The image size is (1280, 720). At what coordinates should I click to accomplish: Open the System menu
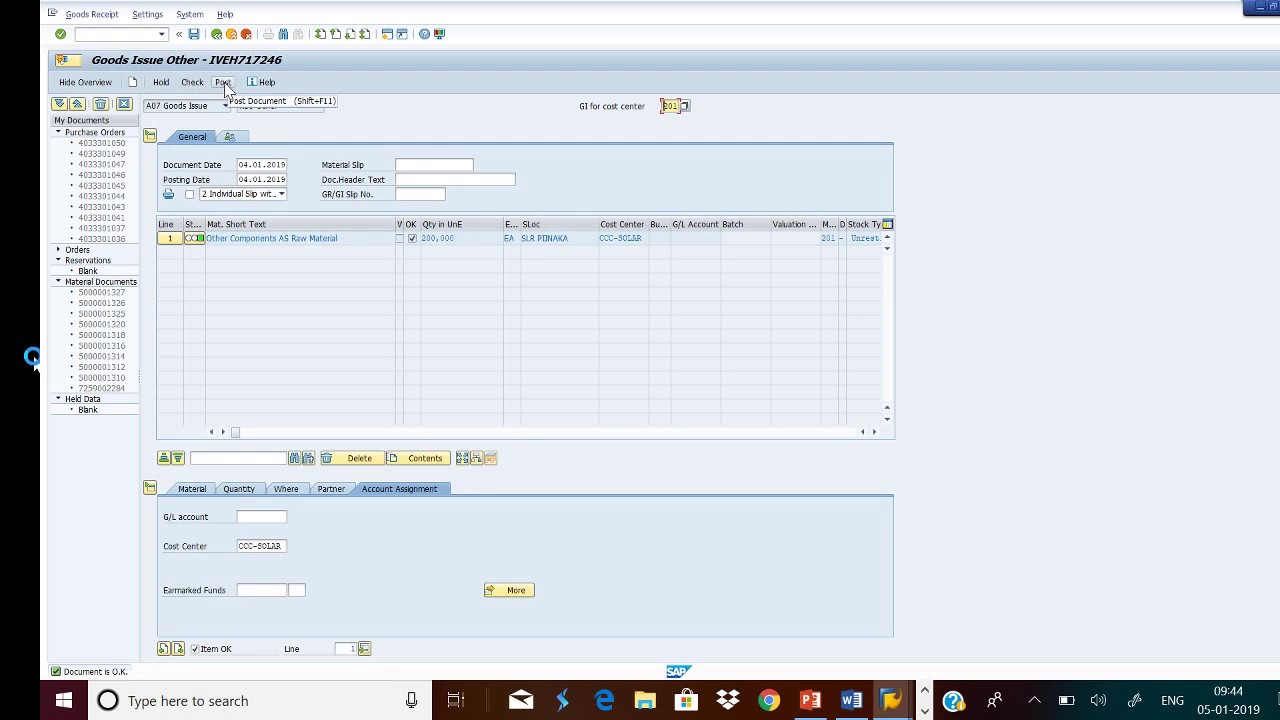point(189,14)
